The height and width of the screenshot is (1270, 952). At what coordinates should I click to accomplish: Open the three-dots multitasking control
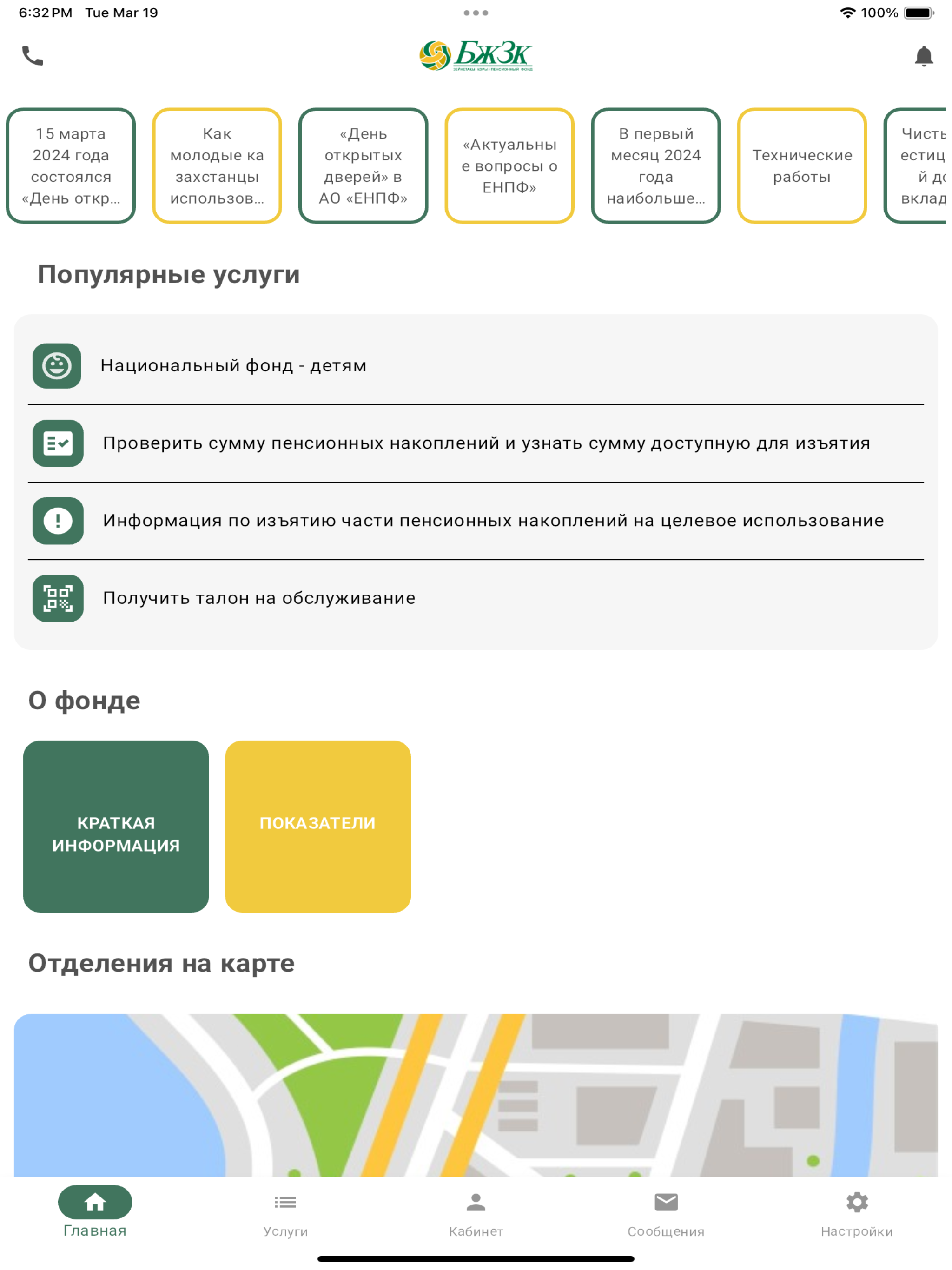point(476,13)
